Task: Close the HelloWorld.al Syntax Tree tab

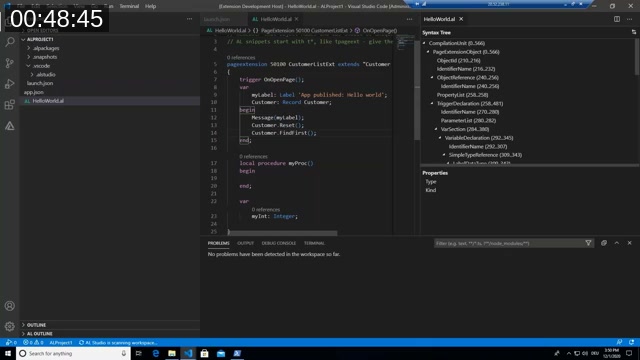Action: tap(461, 19)
